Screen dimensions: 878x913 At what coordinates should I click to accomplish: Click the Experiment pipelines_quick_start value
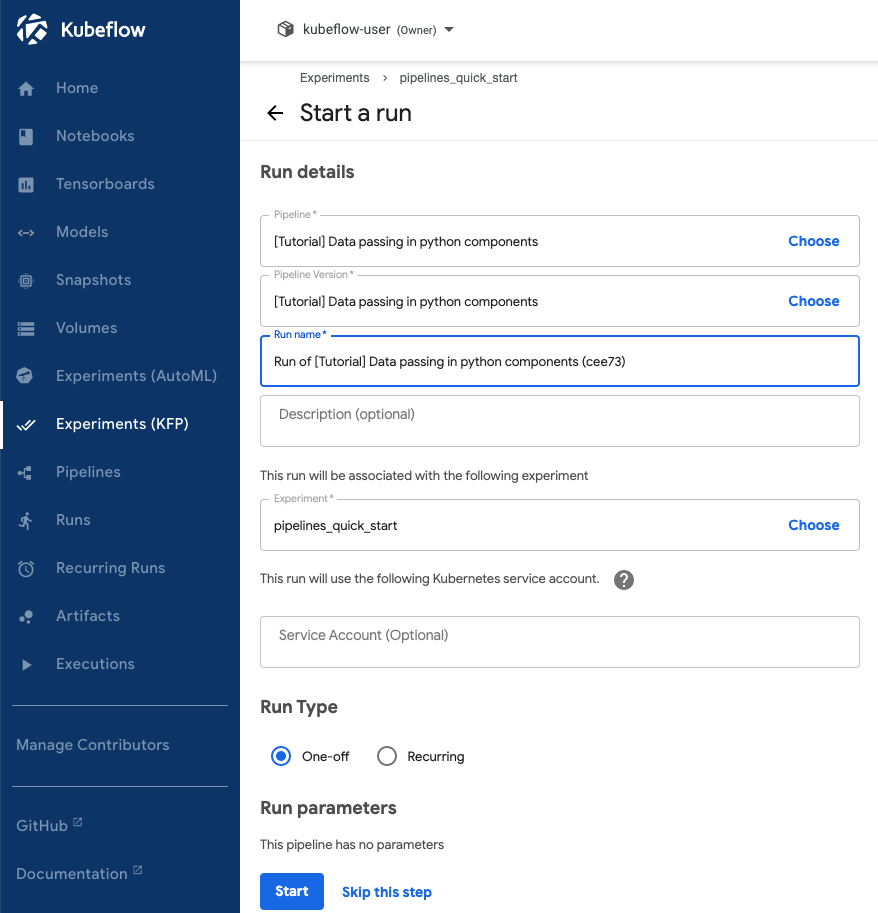[x=335, y=525]
